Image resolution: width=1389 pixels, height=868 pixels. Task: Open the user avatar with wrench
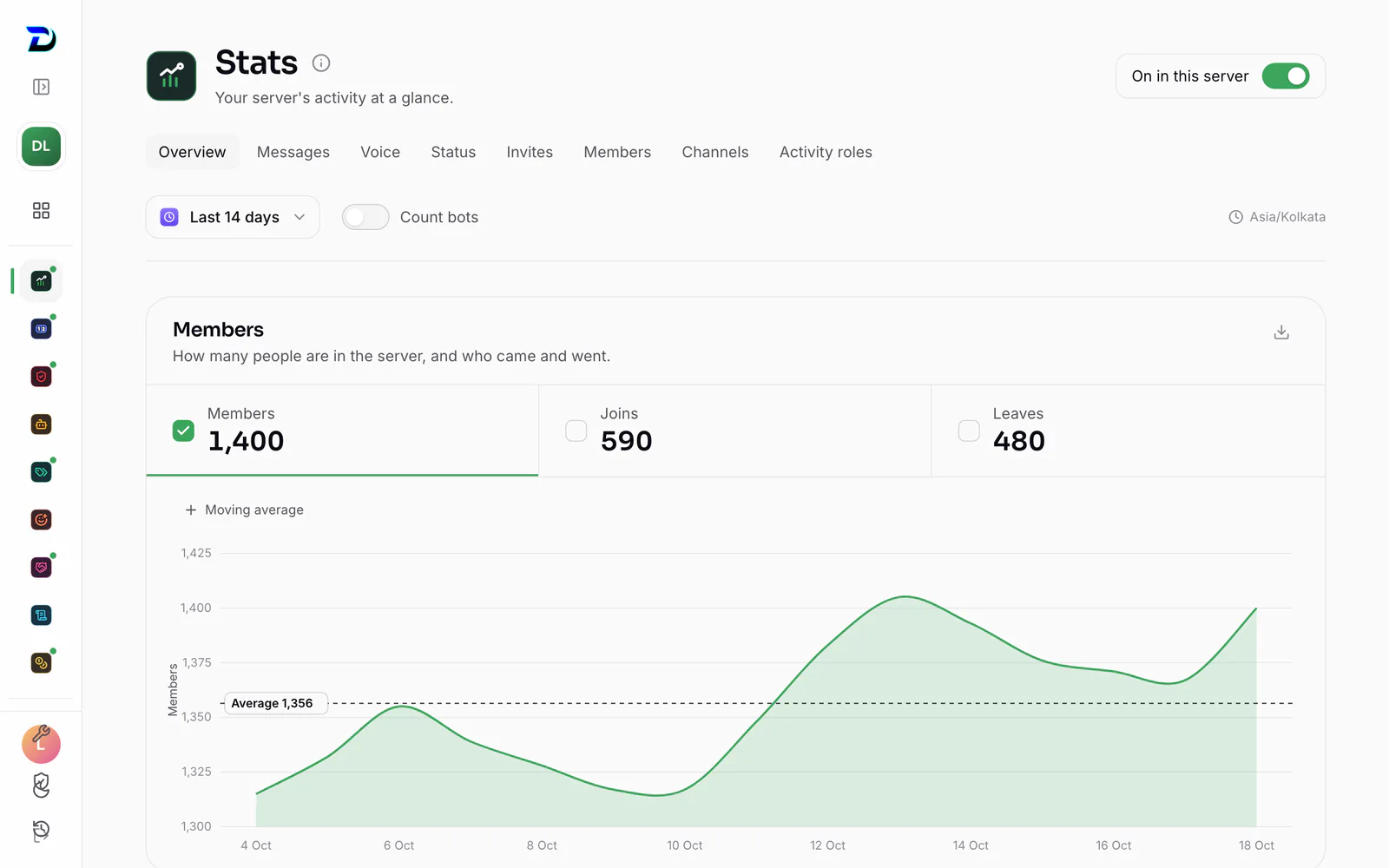41,744
